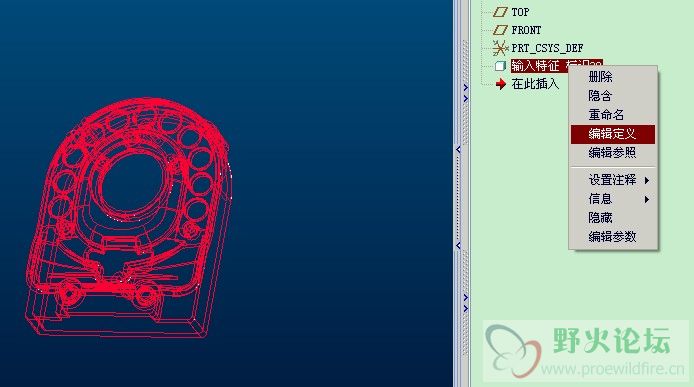
Task: Click the upper panel collapse arrow on divider
Action: [x=458, y=150]
